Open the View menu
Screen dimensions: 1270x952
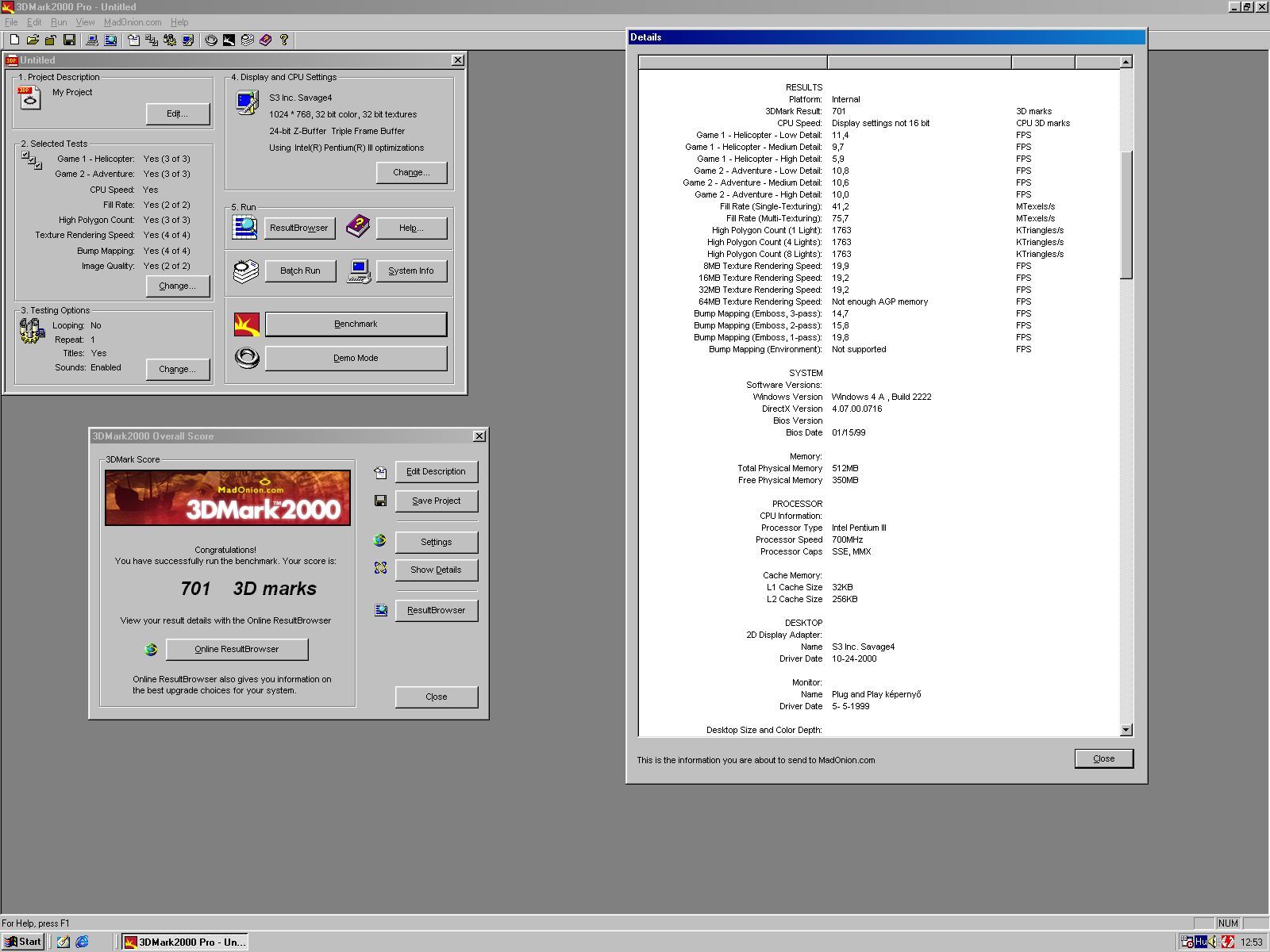(85, 22)
